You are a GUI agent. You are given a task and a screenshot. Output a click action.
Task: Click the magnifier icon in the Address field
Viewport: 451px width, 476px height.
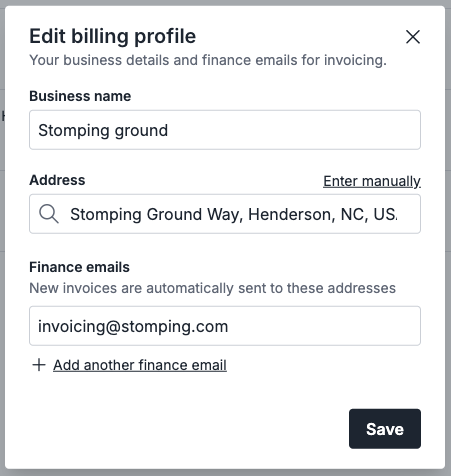pos(49,214)
